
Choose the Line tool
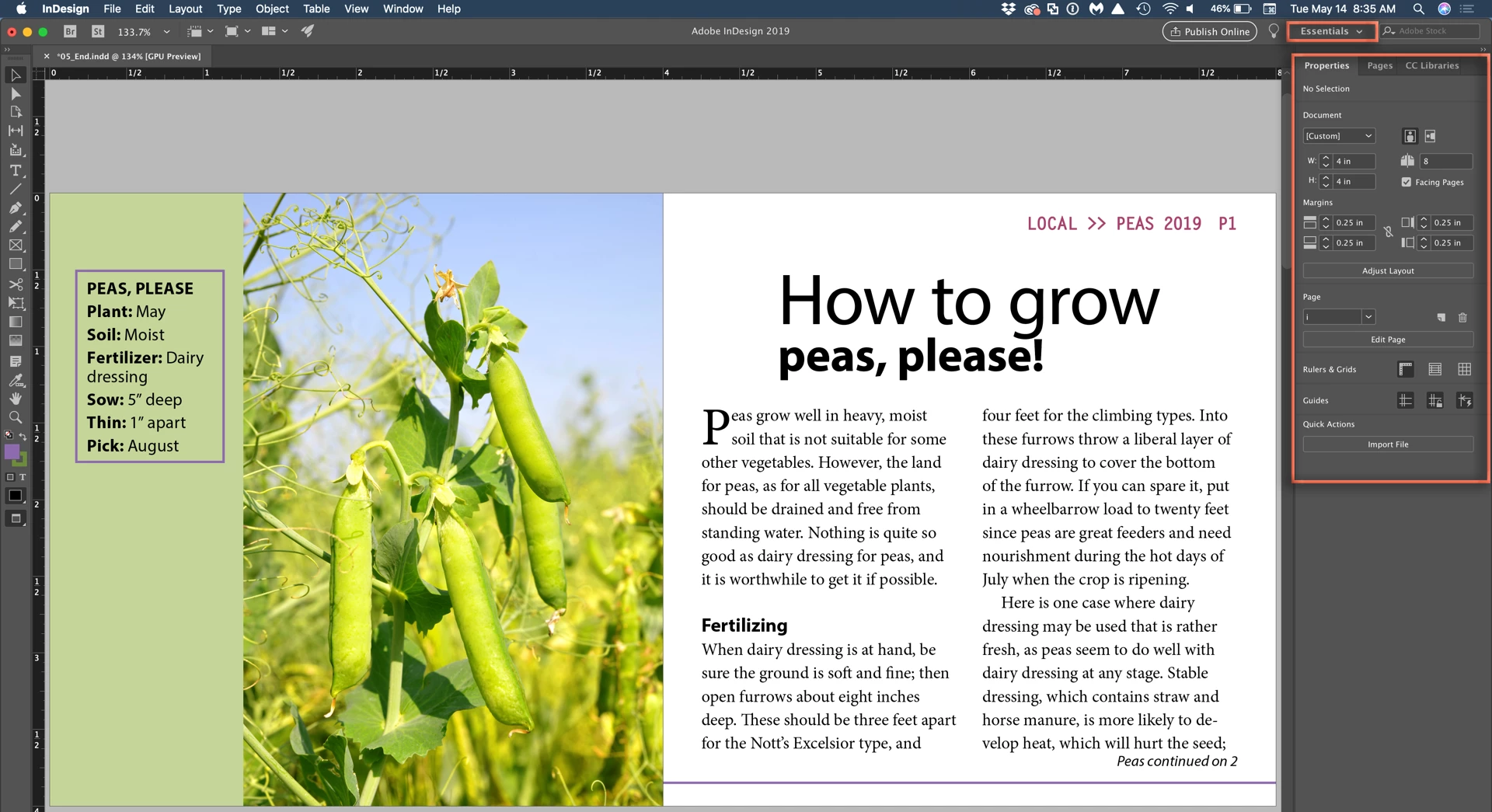(x=16, y=189)
